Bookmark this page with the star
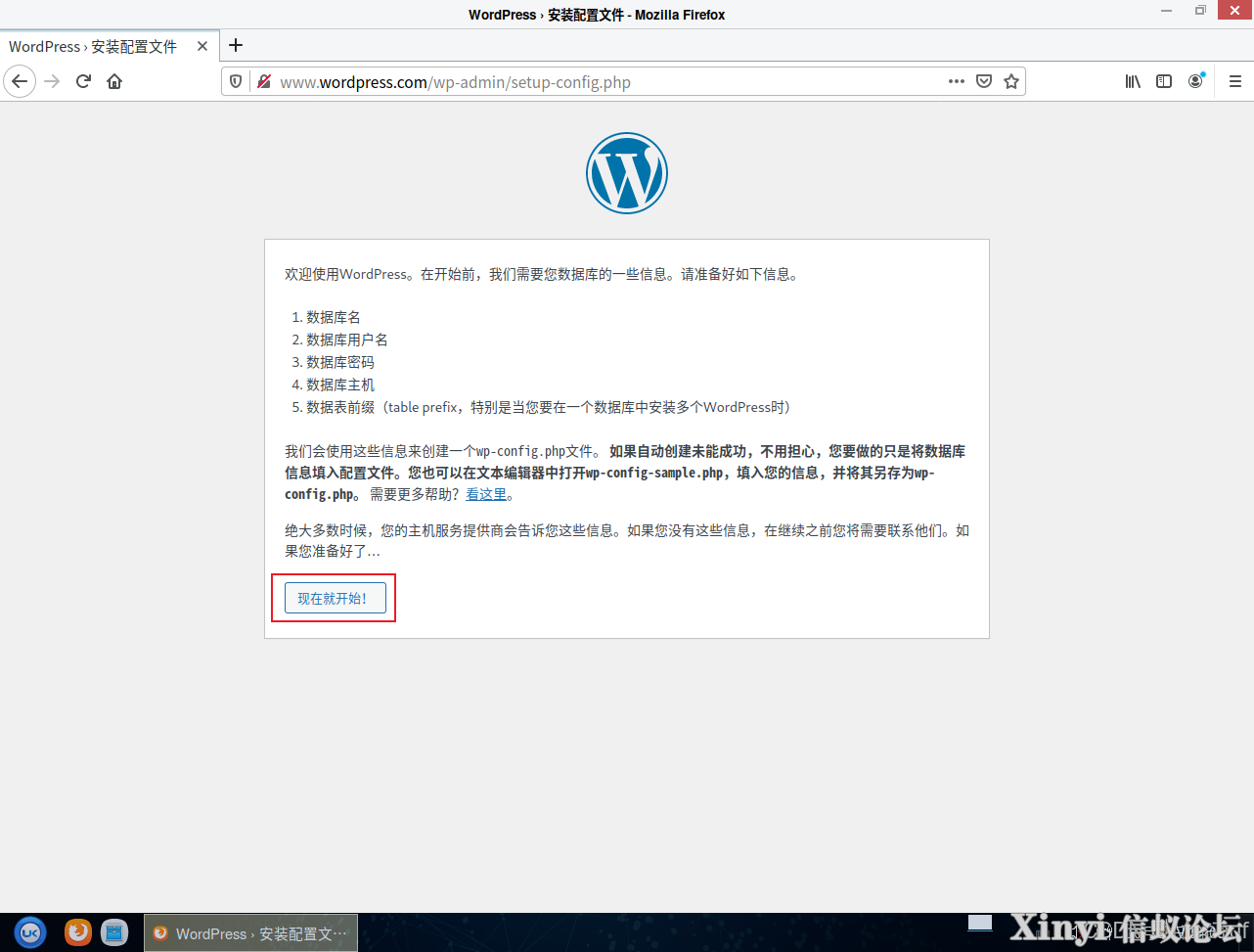The height and width of the screenshot is (952, 1254). tap(1011, 82)
